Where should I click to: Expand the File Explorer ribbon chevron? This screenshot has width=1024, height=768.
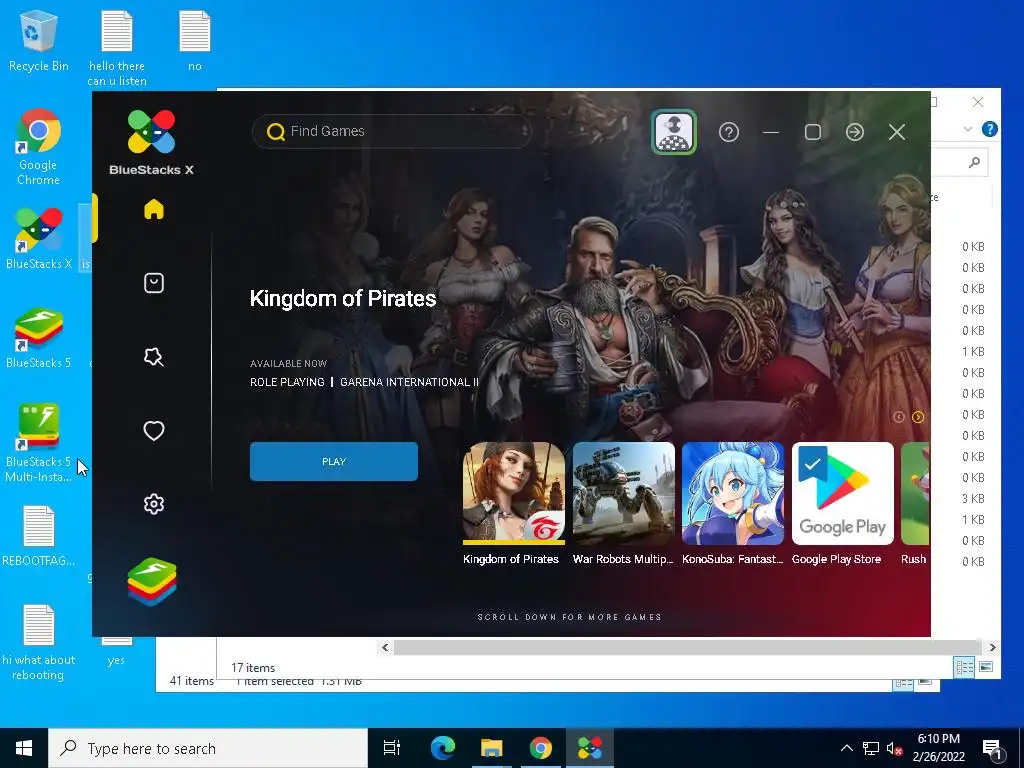tap(968, 129)
